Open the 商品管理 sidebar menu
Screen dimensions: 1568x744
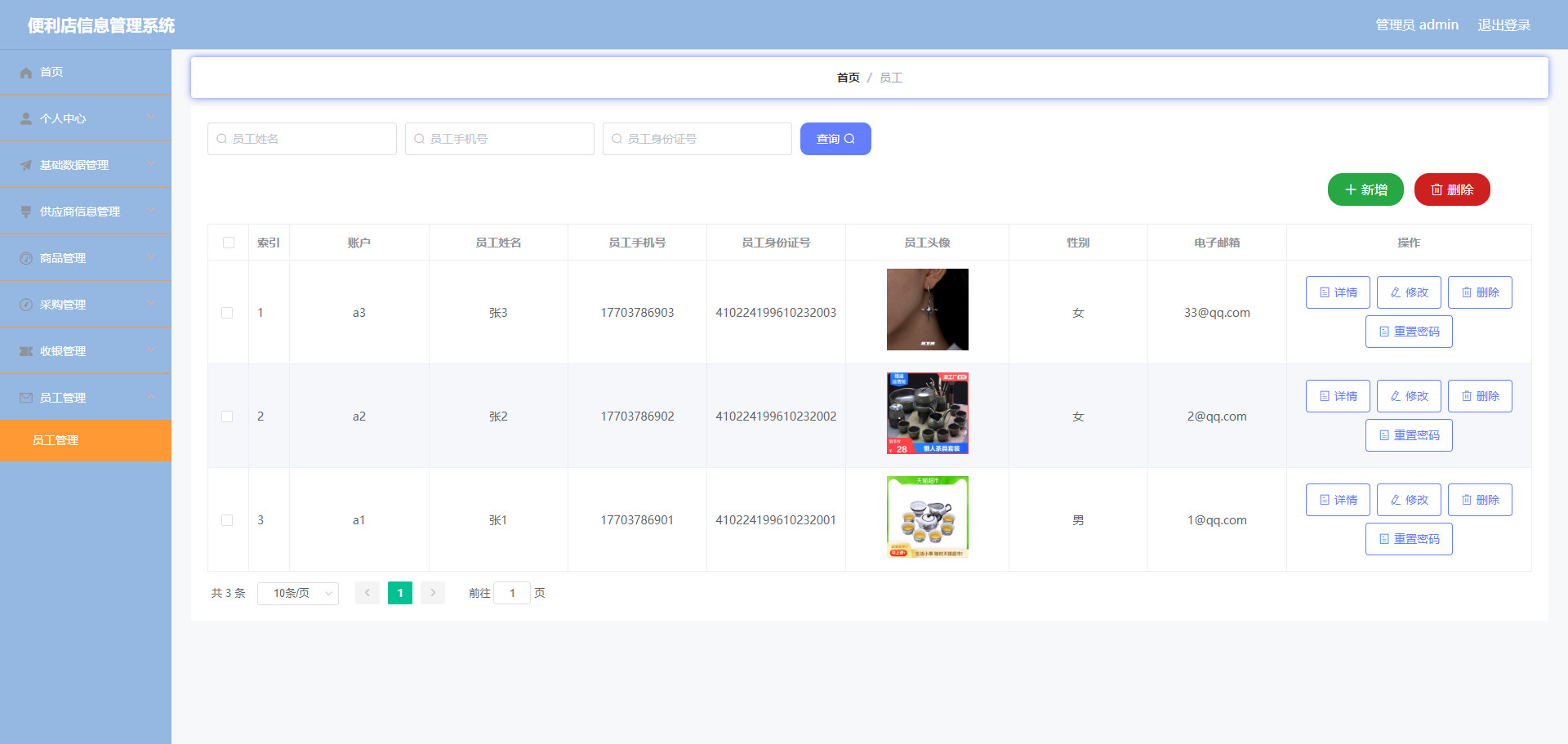pos(86,258)
